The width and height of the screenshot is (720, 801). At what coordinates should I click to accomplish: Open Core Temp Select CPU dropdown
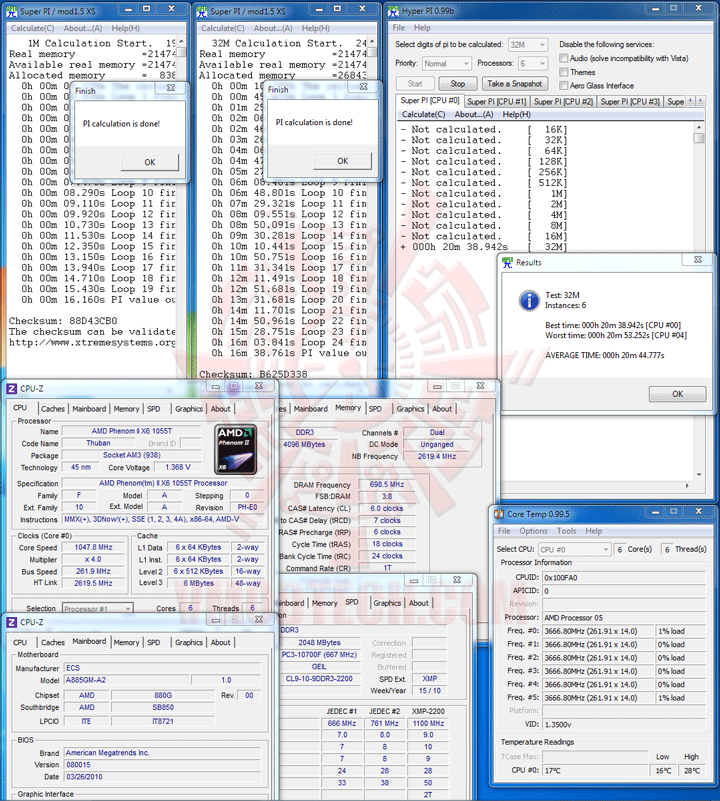pos(574,549)
